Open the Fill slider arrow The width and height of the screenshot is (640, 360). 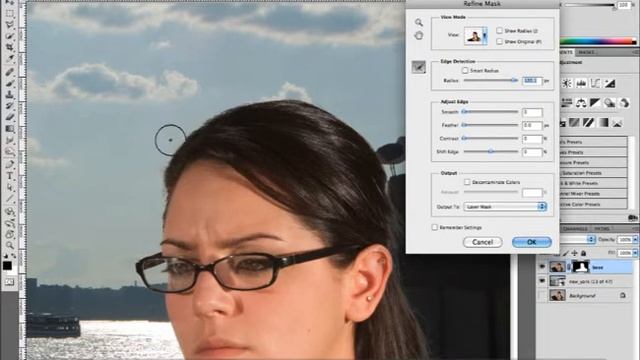[635, 253]
